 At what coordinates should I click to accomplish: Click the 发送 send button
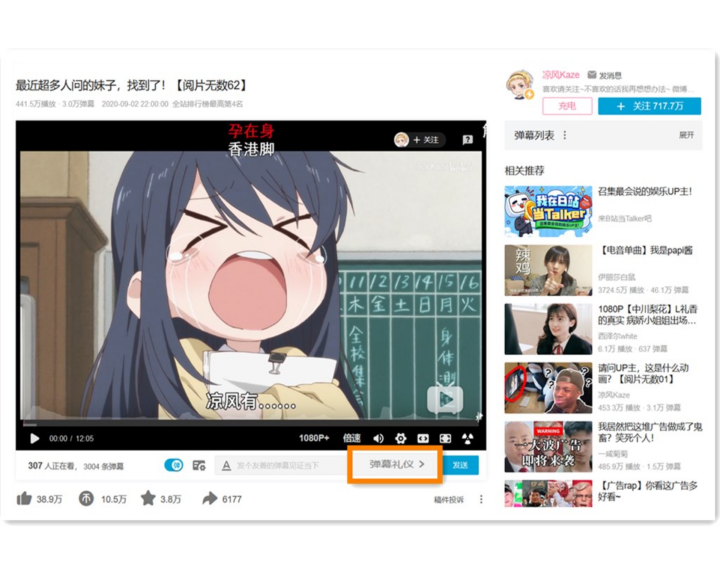pyautogui.click(x=460, y=465)
